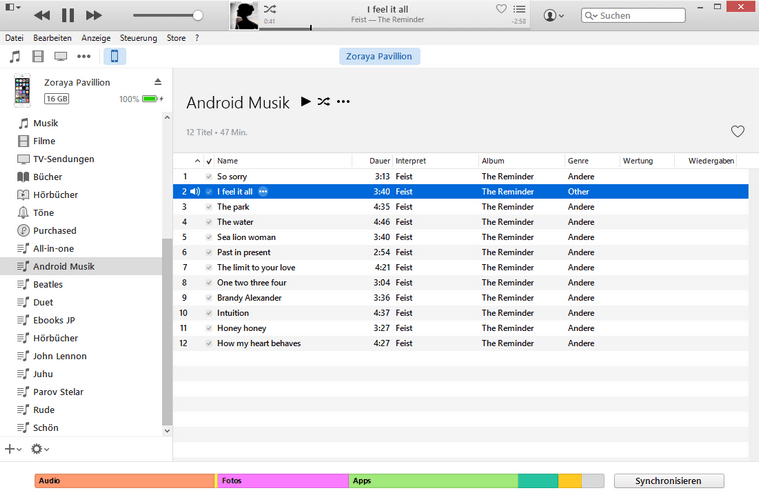Screen dimensions: 759x500
Task: Open the Bearbeiten menu
Action: (x=52, y=38)
